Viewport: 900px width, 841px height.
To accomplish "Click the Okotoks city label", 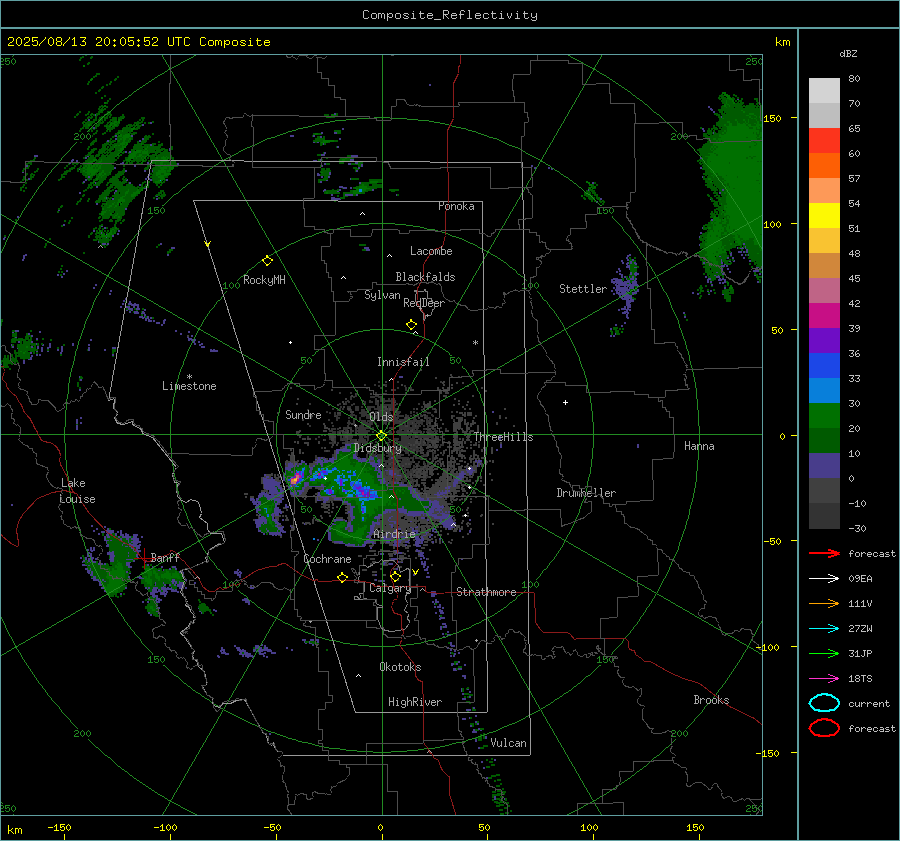I will tap(400, 667).
